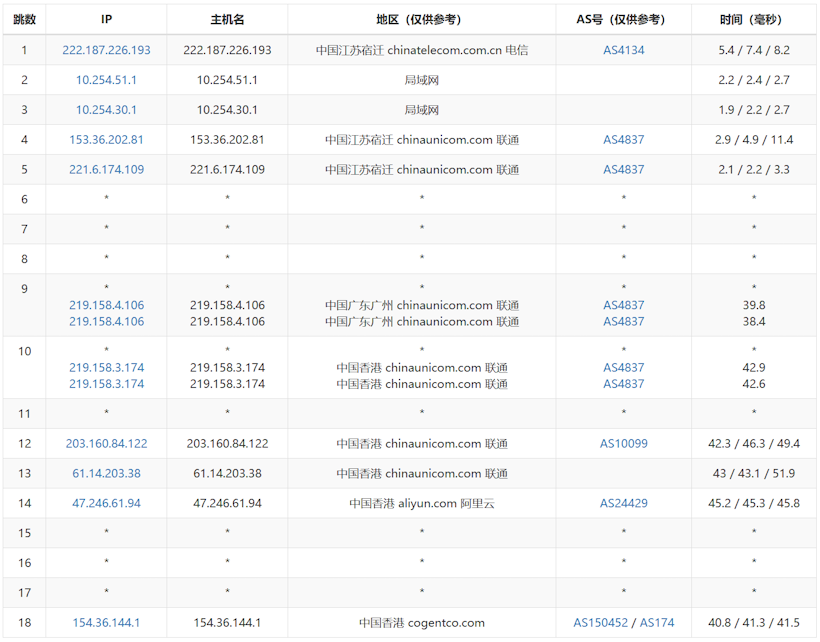Click the 主机名 column header

click(x=227, y=20)
